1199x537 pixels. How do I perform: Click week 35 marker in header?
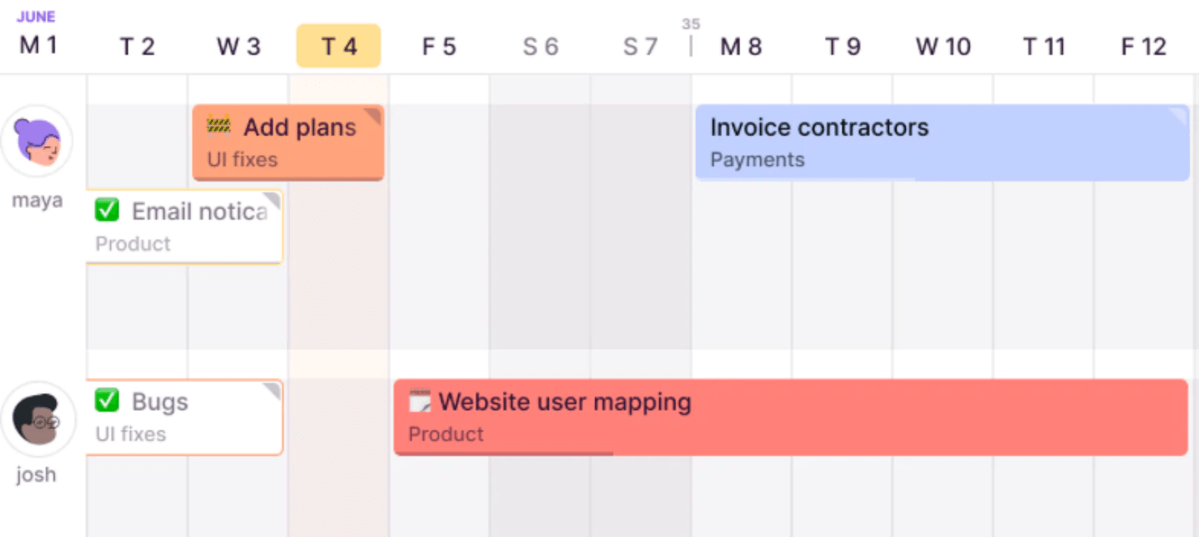pos(691,24)
